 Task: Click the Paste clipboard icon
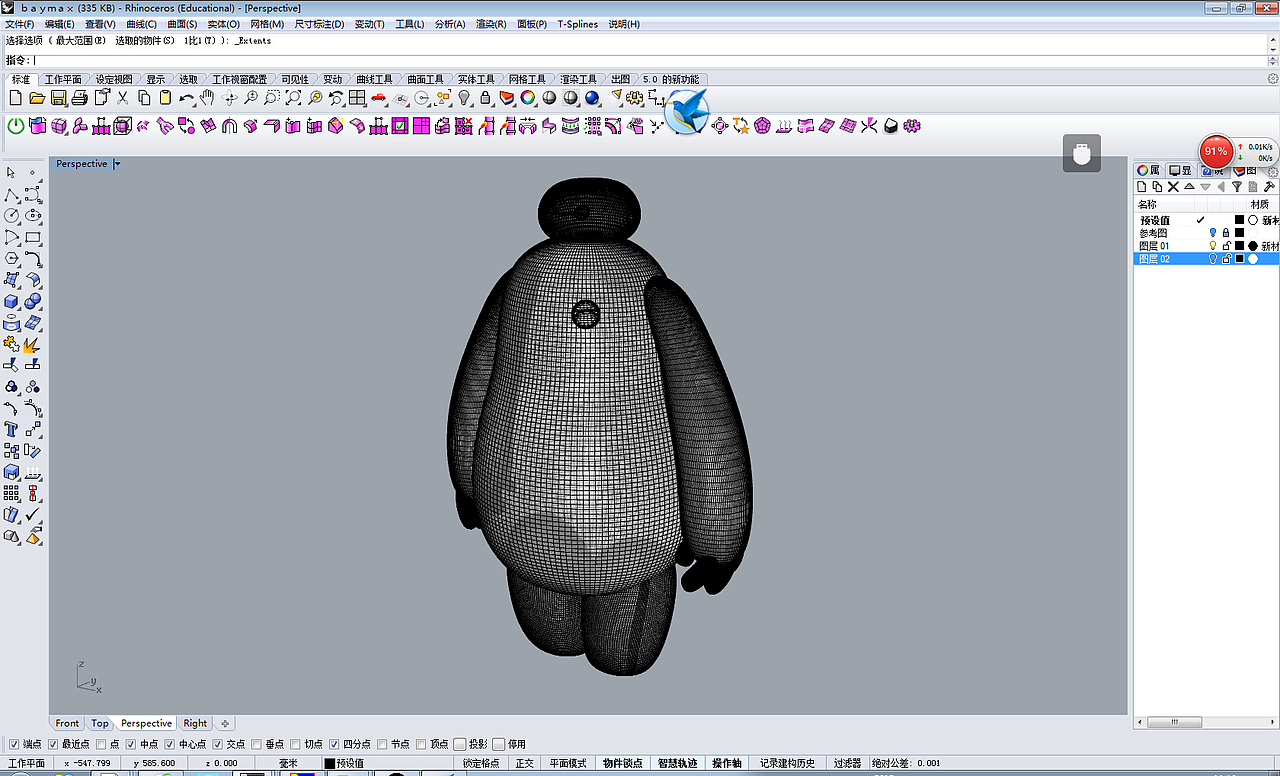[165, 98]
